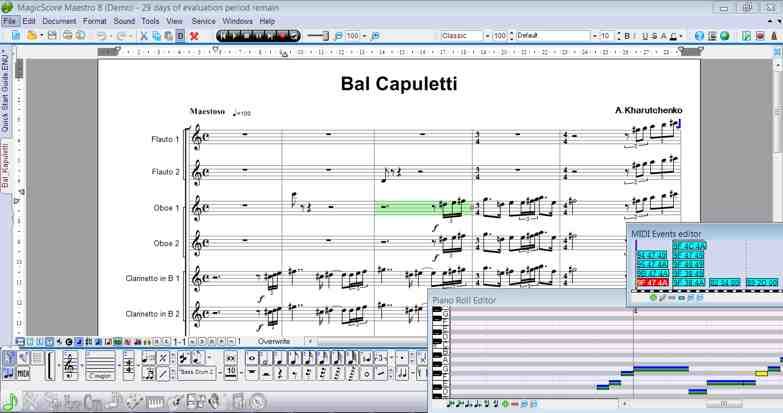The width and height of the screenshot is (783, 413).
Task: Toggle underline text formatting
Action: coord(644,36)
